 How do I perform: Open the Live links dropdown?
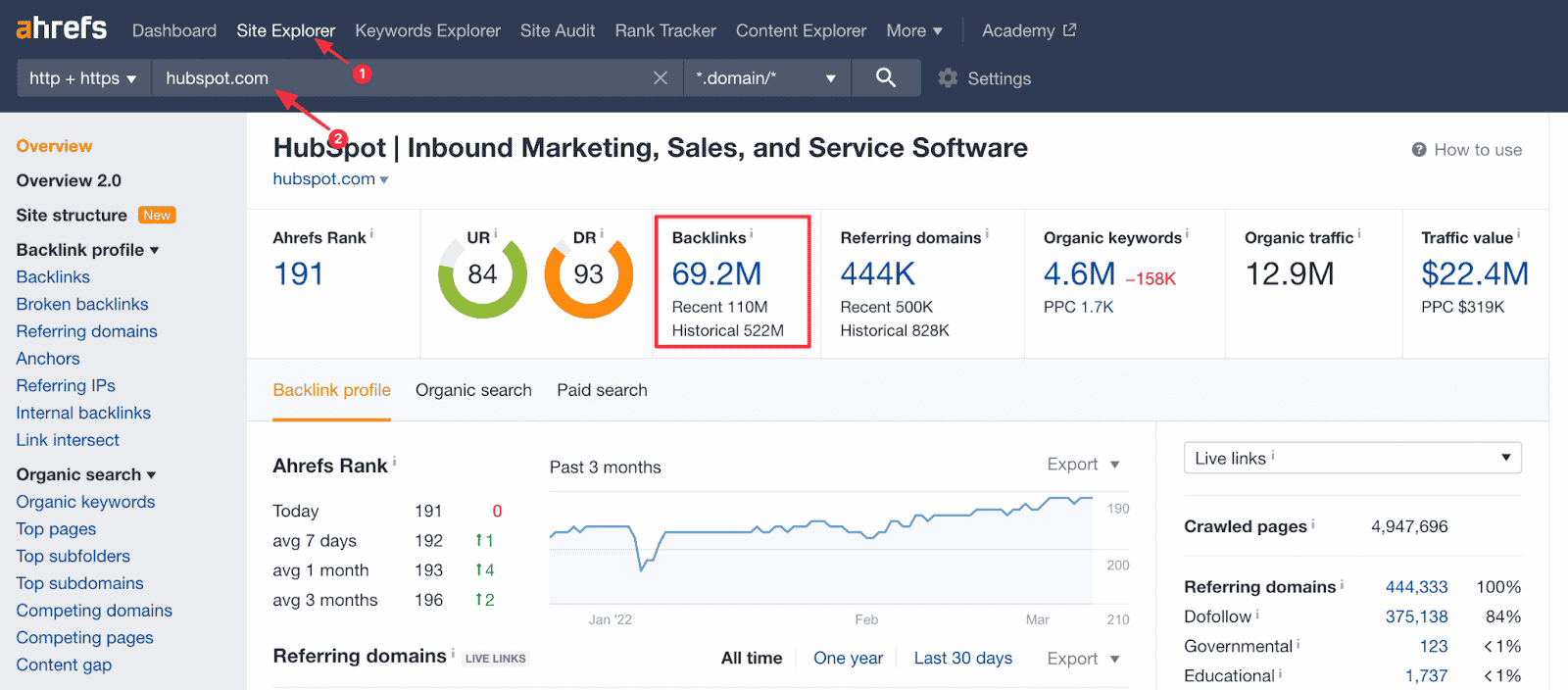(1352, 458)
